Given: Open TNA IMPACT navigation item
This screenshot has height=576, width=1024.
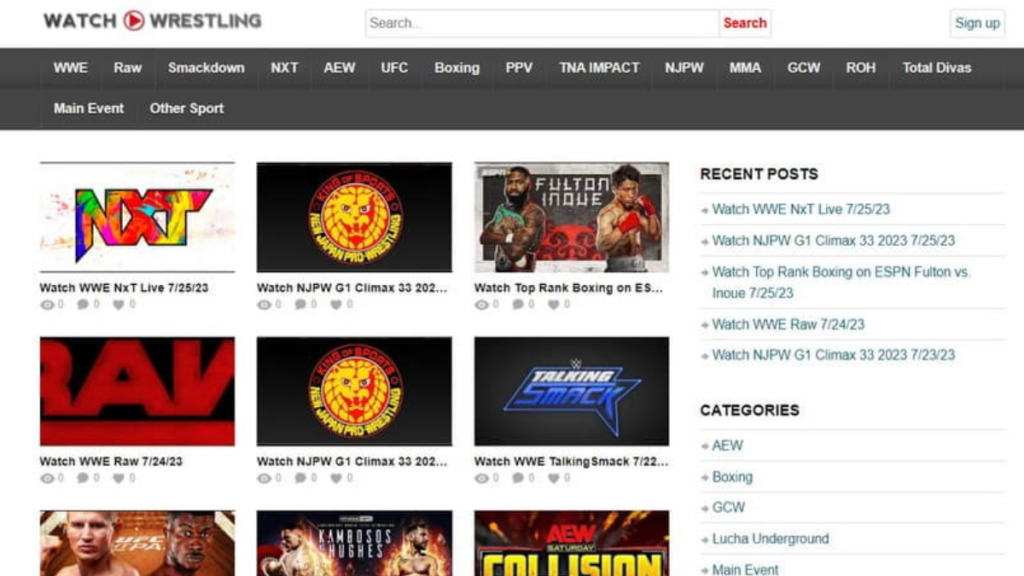Looking at the screenshot, I should click(x=599, y=68).
